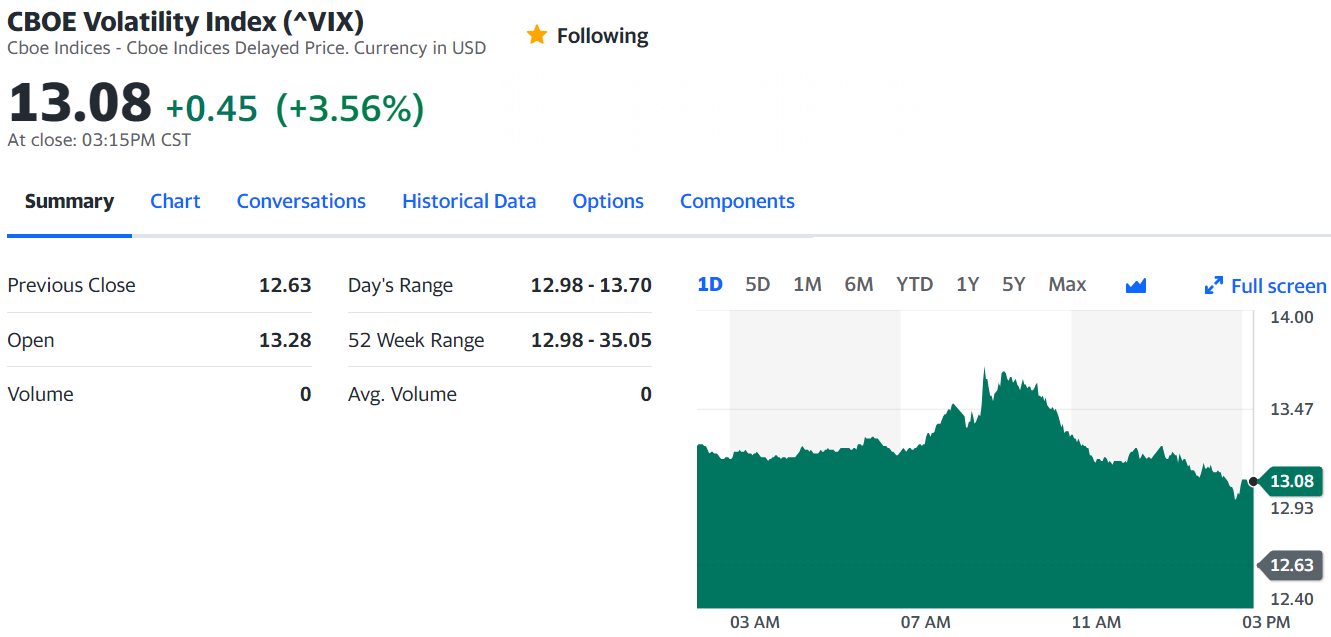Open the Conversations tab
The width and height of the screenshot is (1331, 637).
click(x=301, y=201)
